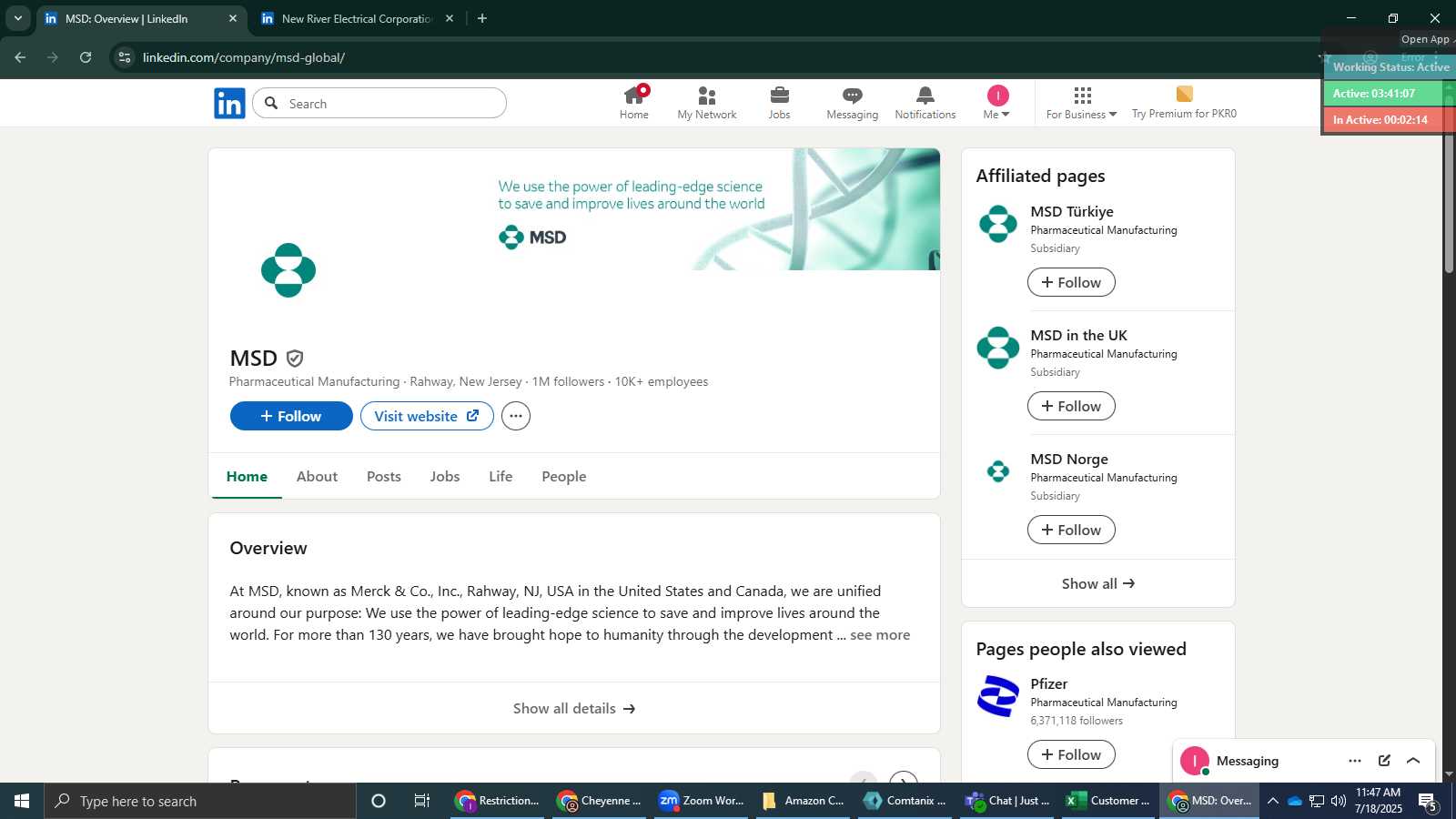Open the taskbar clock and date

[x=1379, y=801]
